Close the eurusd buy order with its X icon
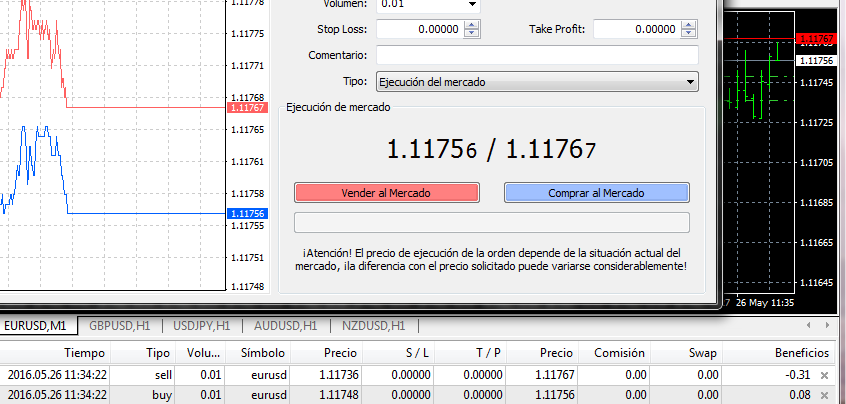The width and height of the screenshot is (846, 404). click(825, 395)
